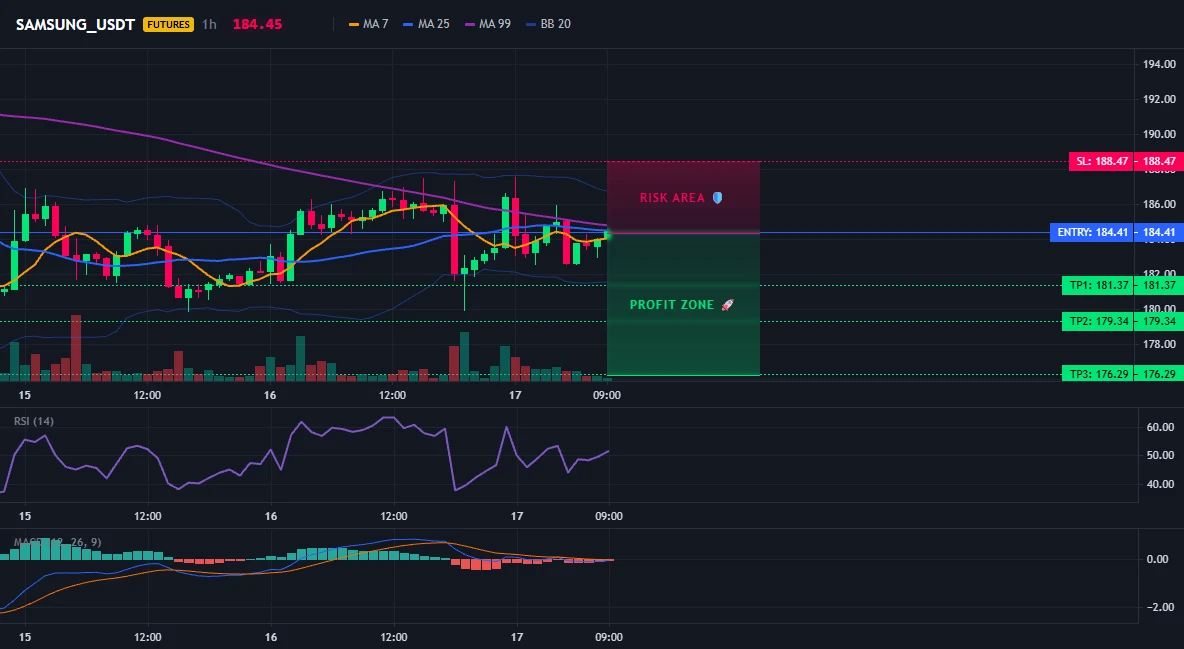Click 60.00 on the RSI axis

tap(1161, 427)
